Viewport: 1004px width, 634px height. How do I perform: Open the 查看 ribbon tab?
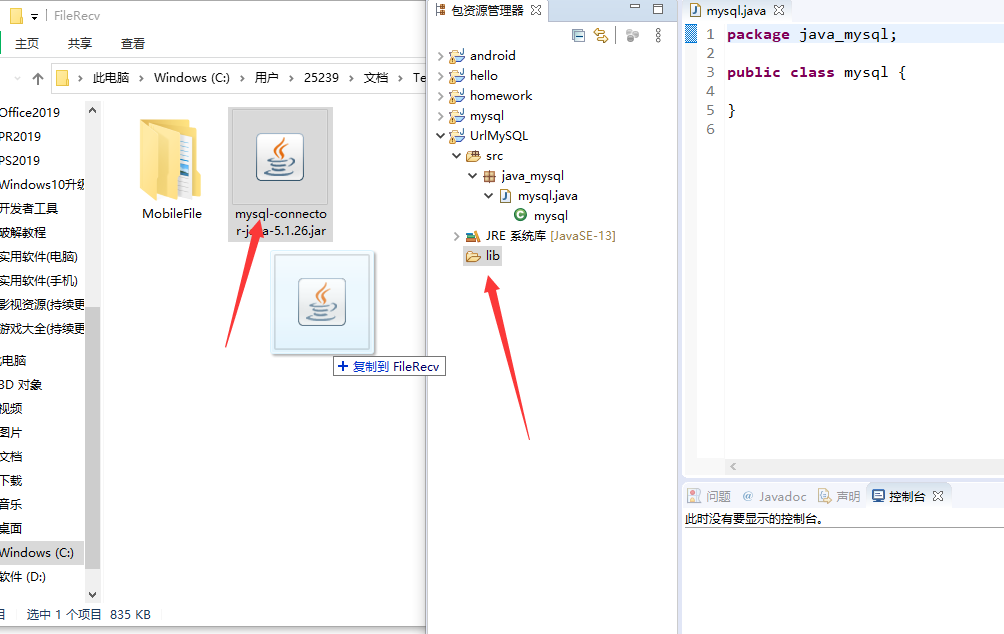coord(134,45)
